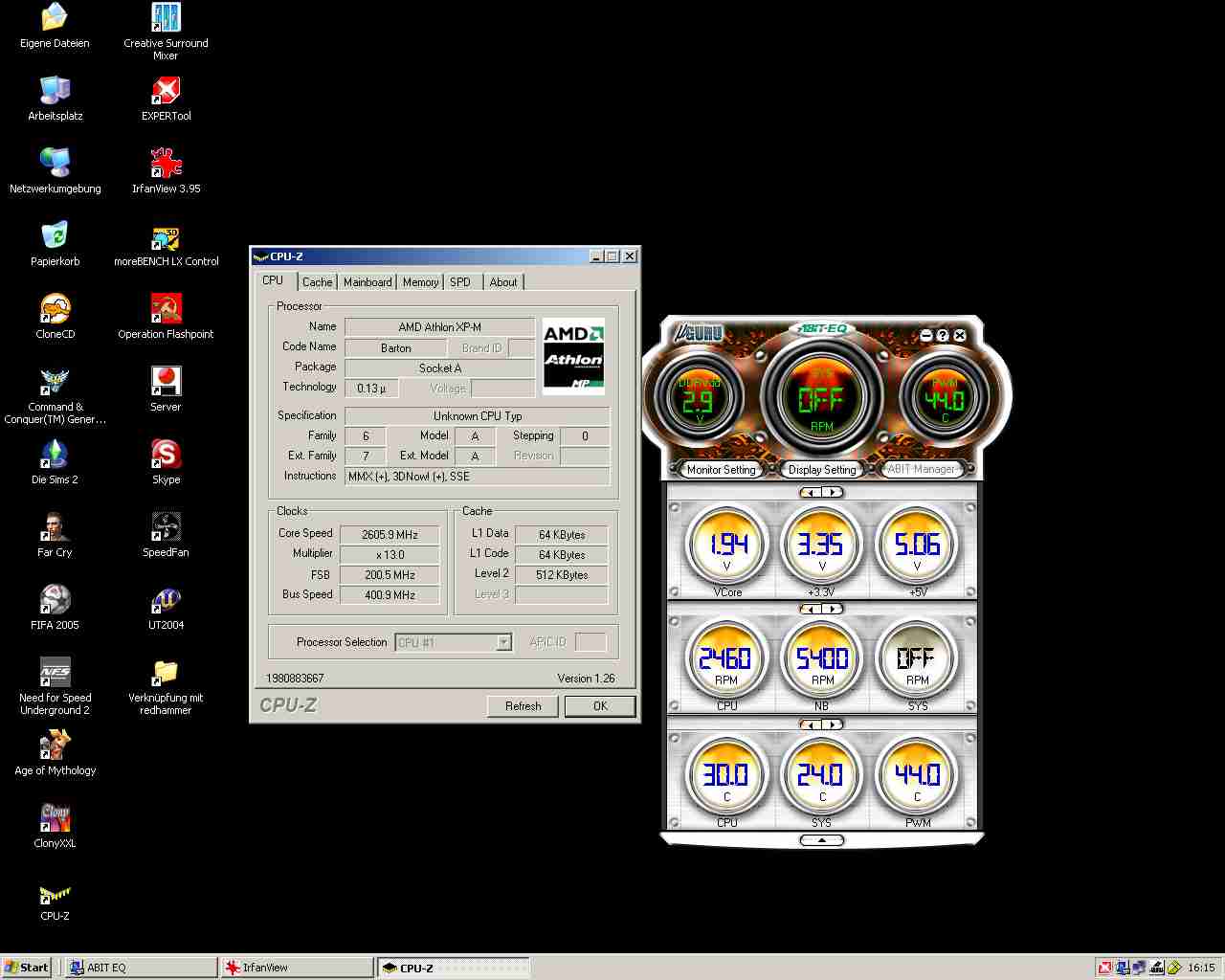This screenshot has height=980, width=1225.
Task: Click CPU temperature gauge showing 30.0
Action: [726, 774]
